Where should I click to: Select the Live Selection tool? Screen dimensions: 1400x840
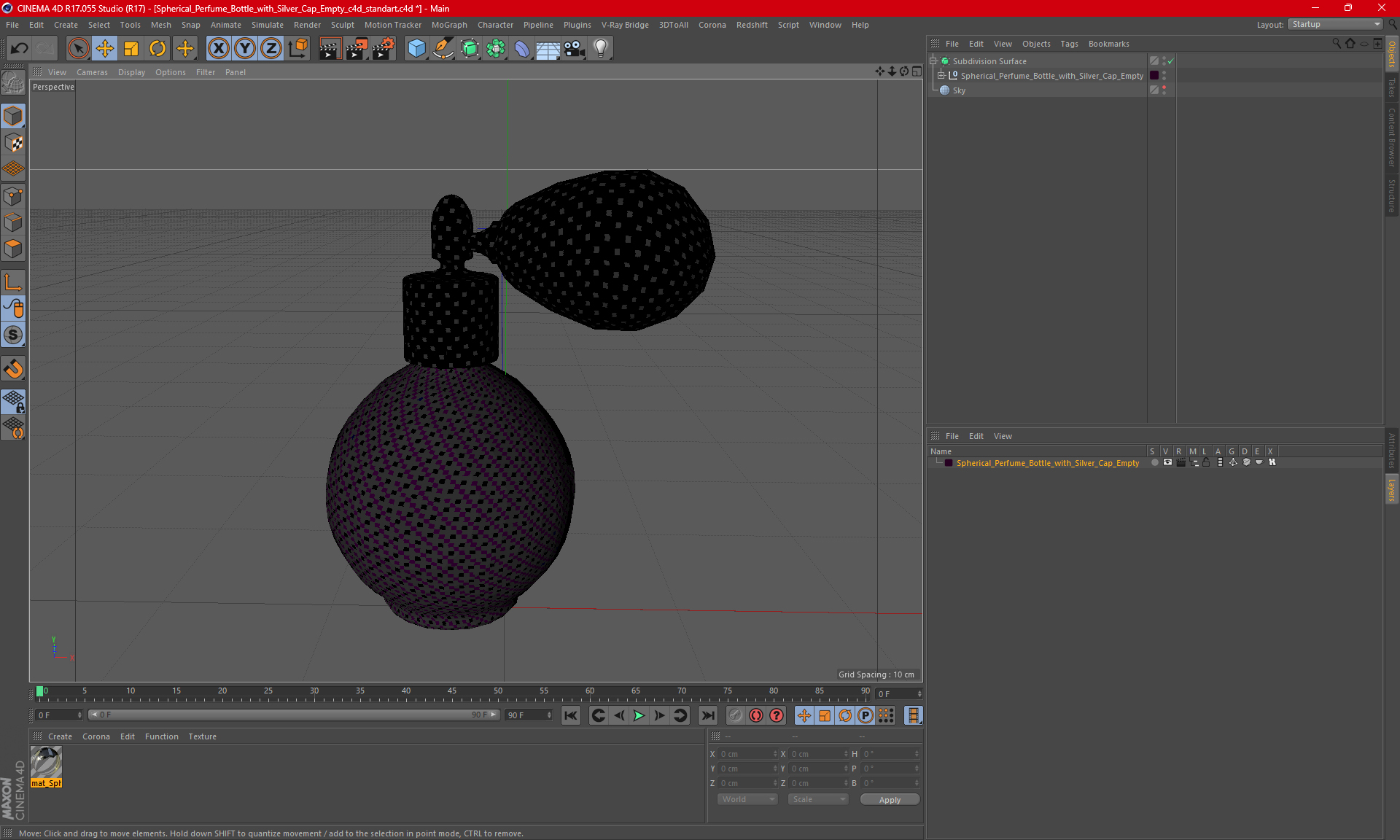(x=78, y=49)
